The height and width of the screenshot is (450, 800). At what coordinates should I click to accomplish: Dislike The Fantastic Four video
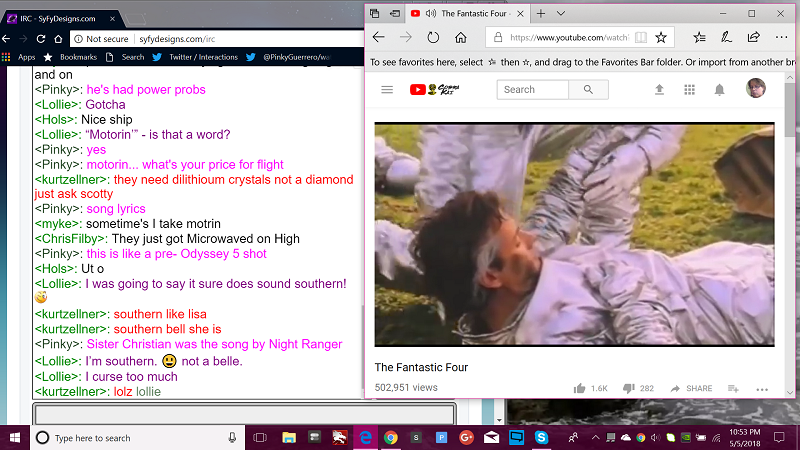point(638,388)
